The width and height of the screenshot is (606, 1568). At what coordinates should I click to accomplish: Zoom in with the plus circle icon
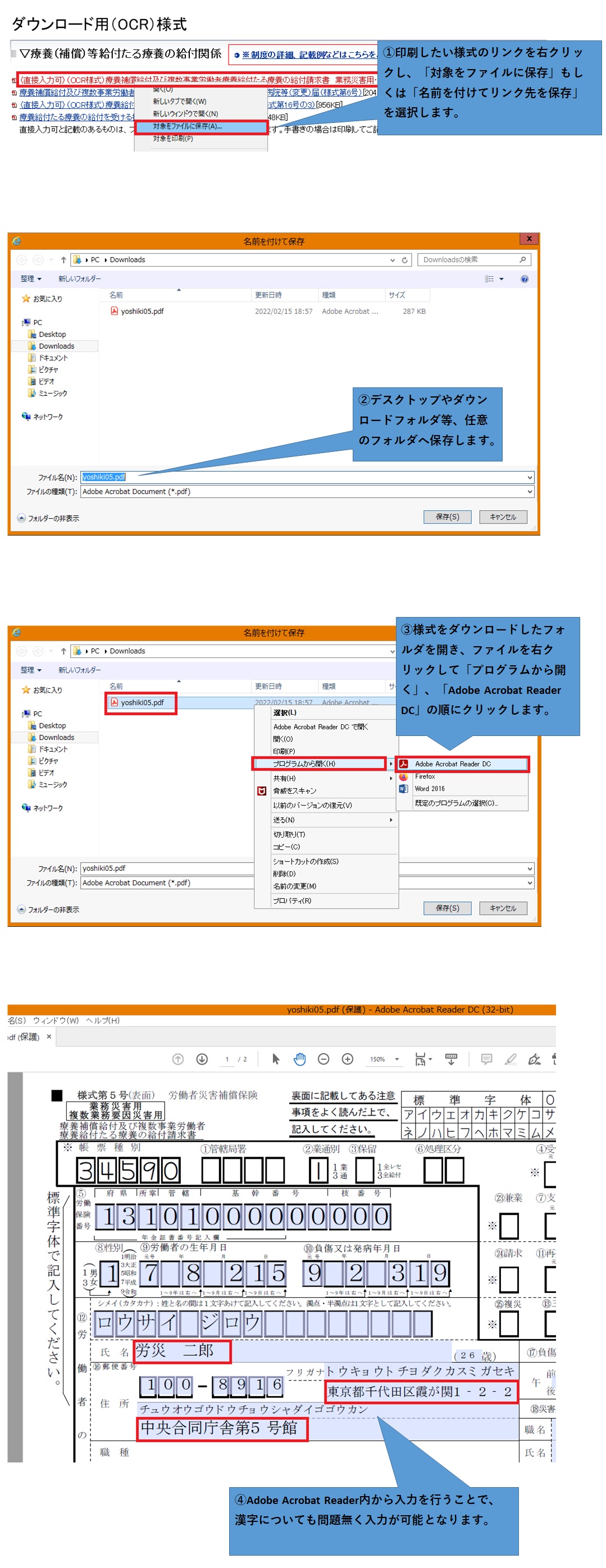[348, 1059]
